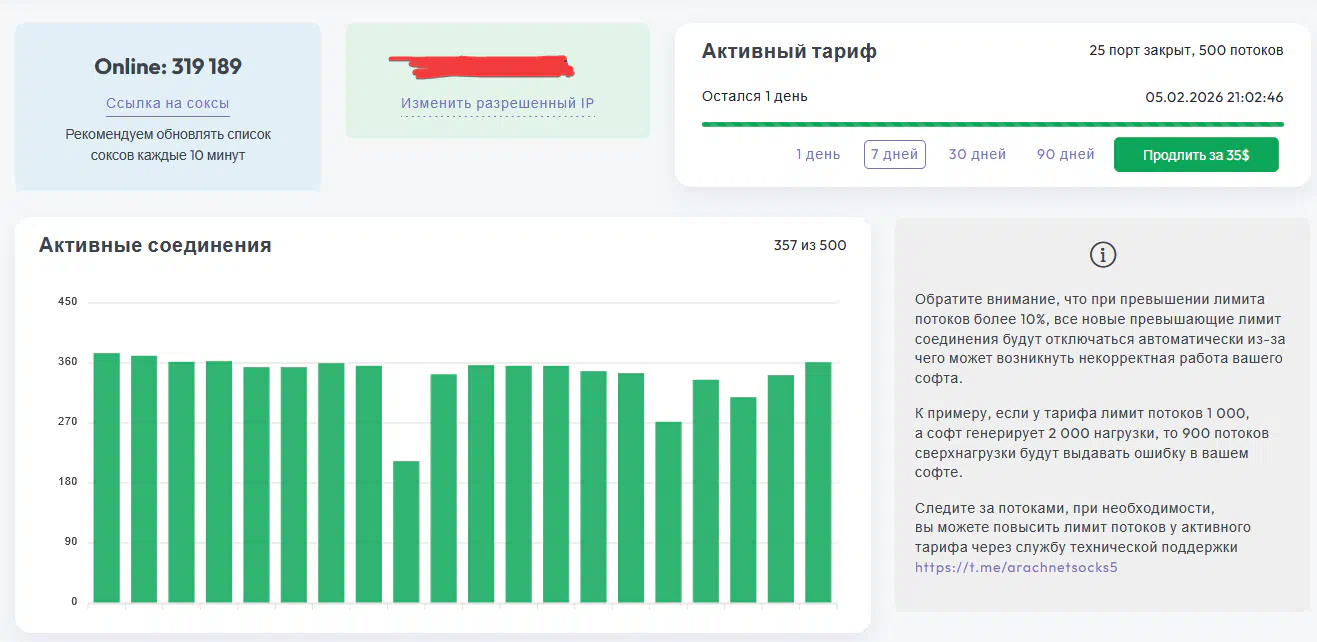Viewport: 1317px width, 642px height.
Task: Click the red-redacted IP address
Action: point(482,65)
